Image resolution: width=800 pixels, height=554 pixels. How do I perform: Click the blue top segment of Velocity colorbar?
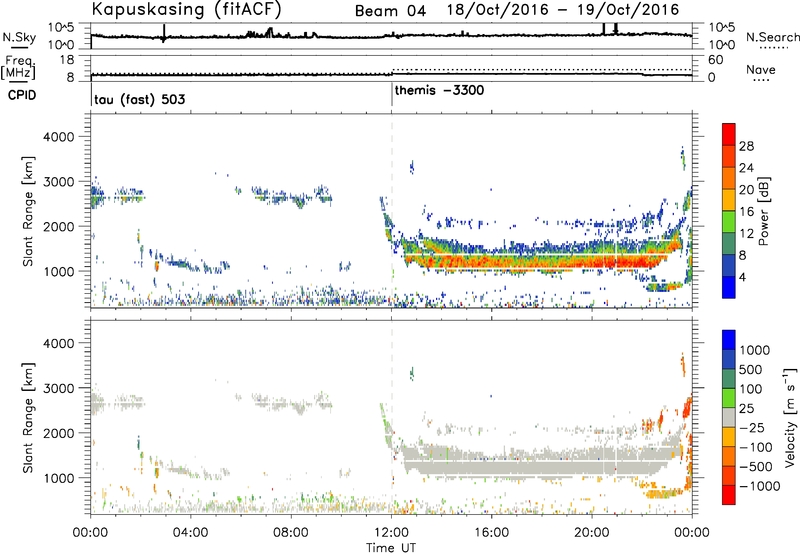[x=729, y=340]
